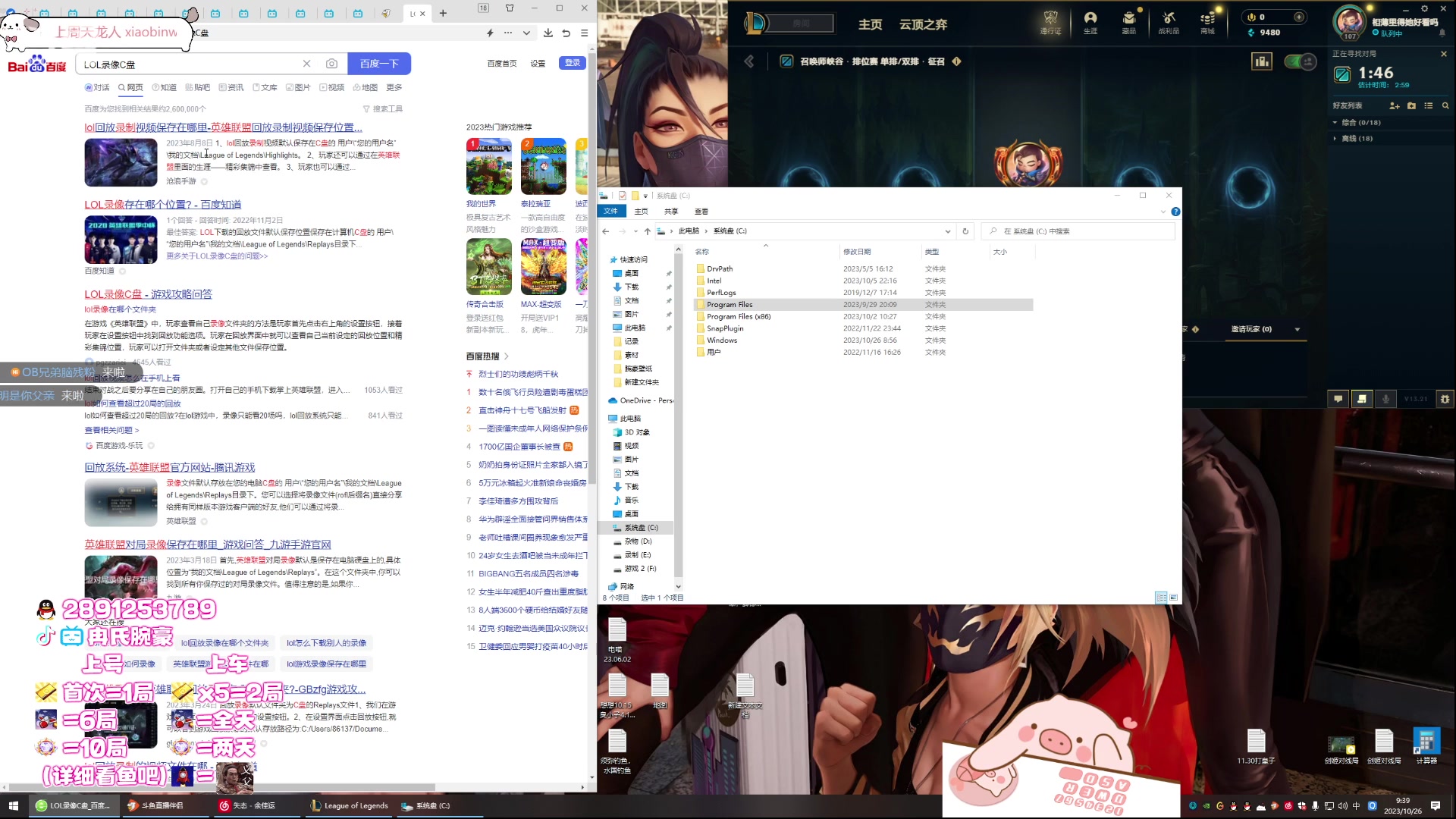Click the 搜索工具 filter link

tap(383, 108)
